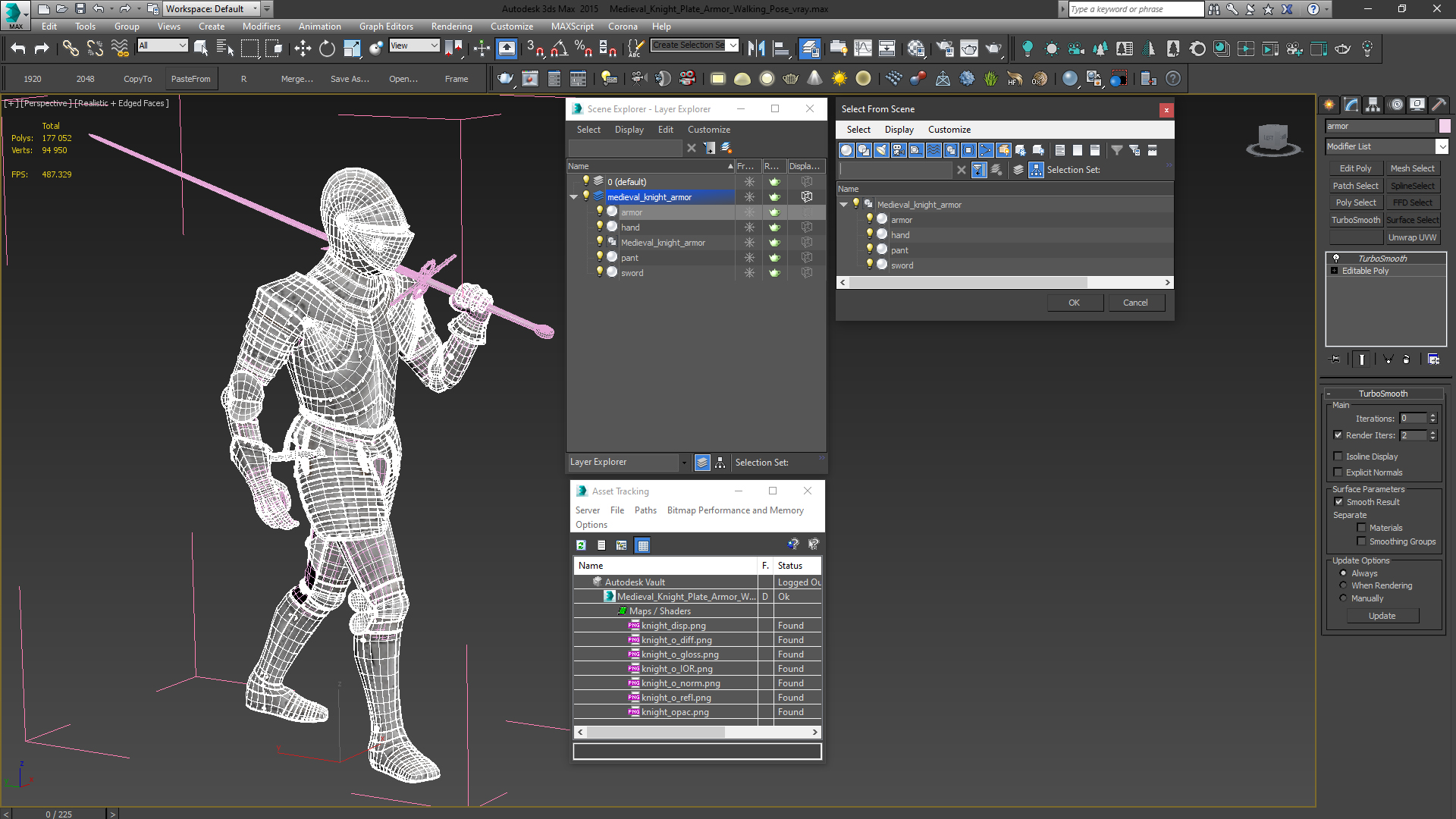Click the pink object color swatch

coord(1445,126)
